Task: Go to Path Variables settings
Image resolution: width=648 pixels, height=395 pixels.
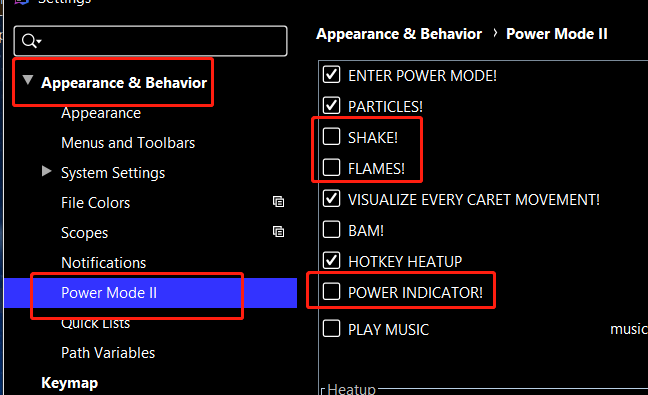Action: point(108,353)
